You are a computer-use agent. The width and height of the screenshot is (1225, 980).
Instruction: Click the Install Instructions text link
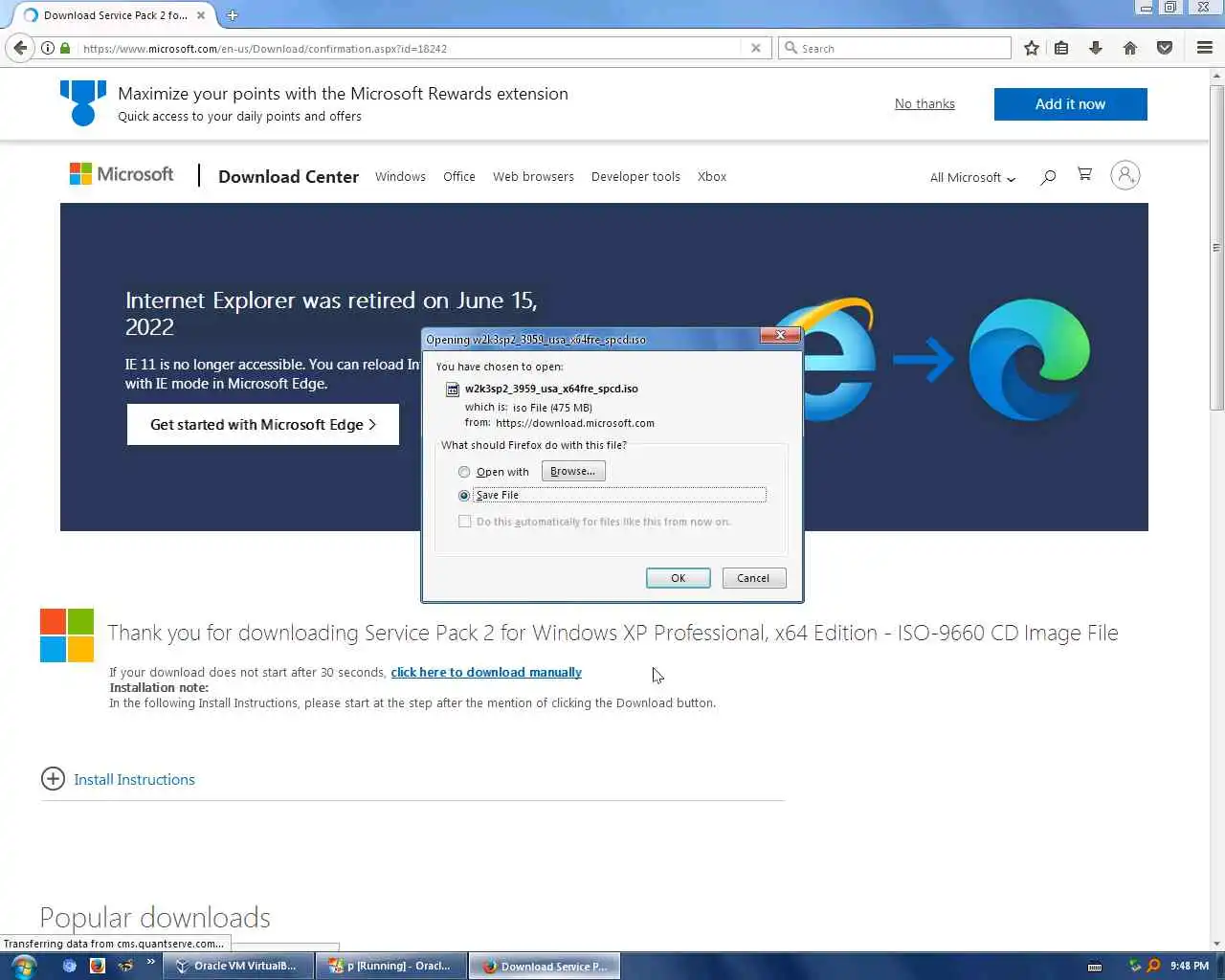pyautogui.click(x=134, y=780)
